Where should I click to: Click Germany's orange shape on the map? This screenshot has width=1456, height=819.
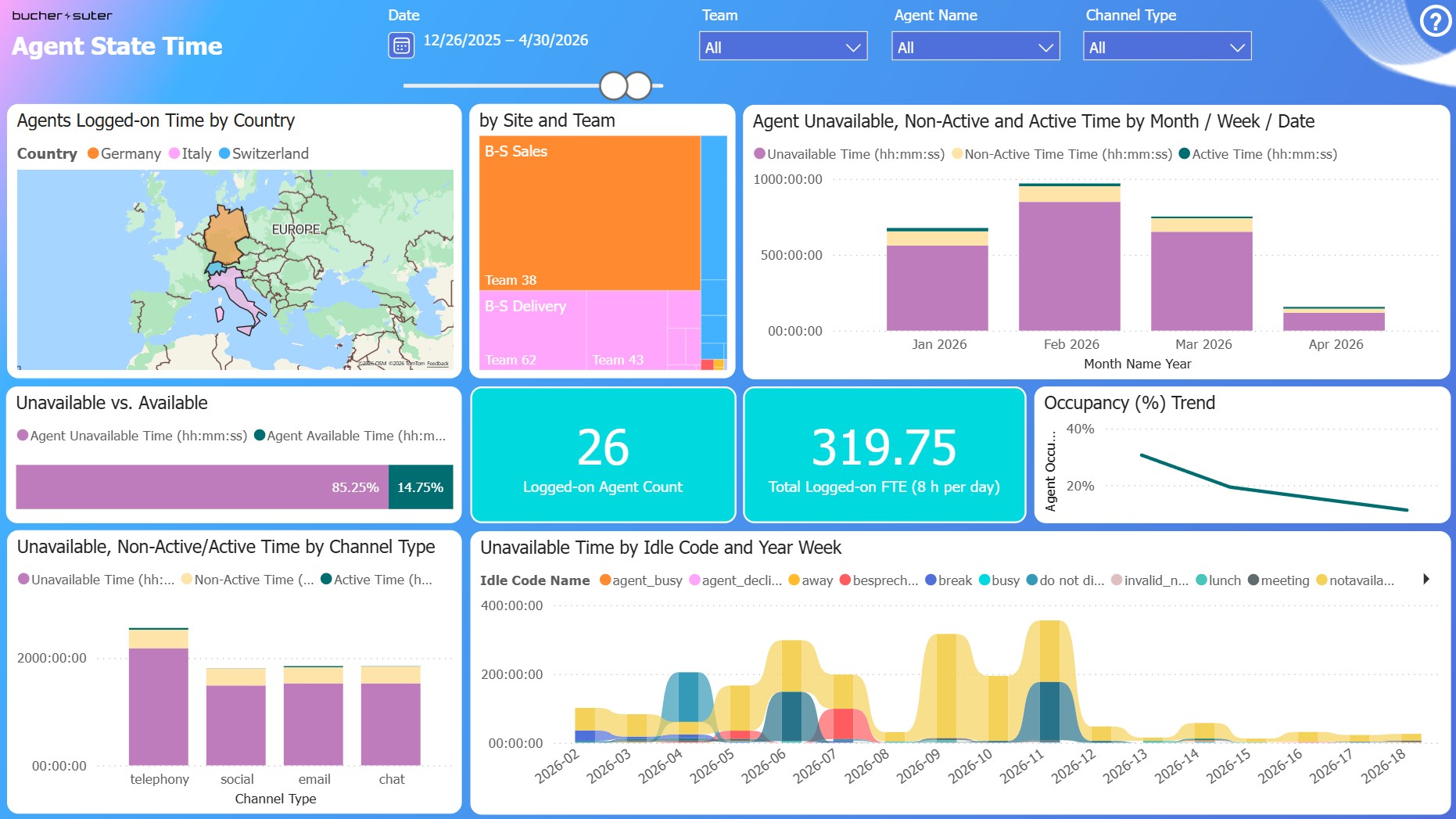tap(225, 235)
